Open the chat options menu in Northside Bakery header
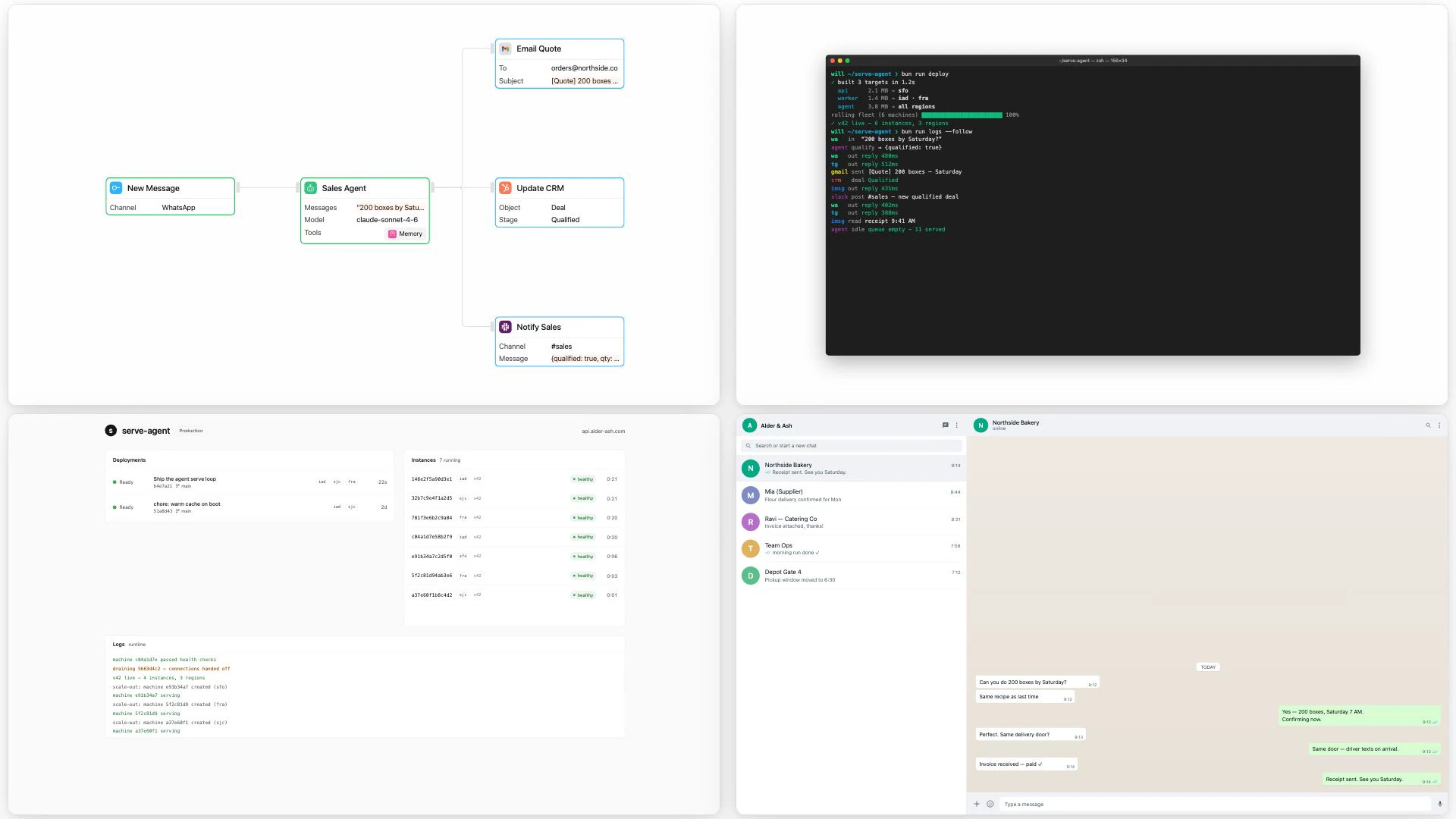This screenshot has height=819, width=1456. [x=1439, y=425]
